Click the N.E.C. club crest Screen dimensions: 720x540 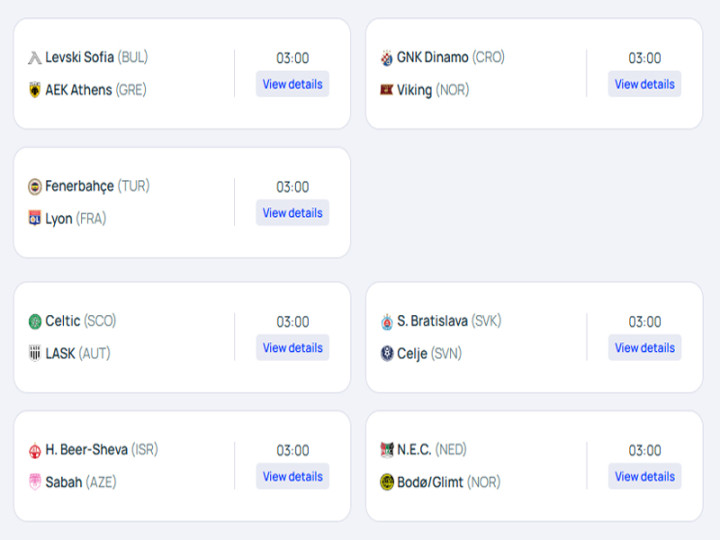(x=387, y=450)
